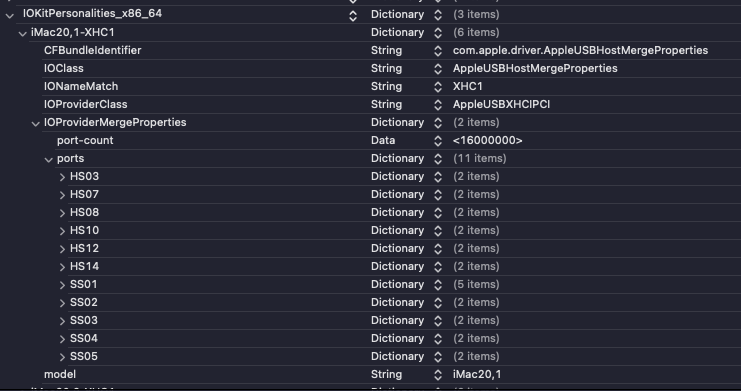Expand the HS07 port entry
This screenshot has width=741, height=391.
click(x=62, y=195)
